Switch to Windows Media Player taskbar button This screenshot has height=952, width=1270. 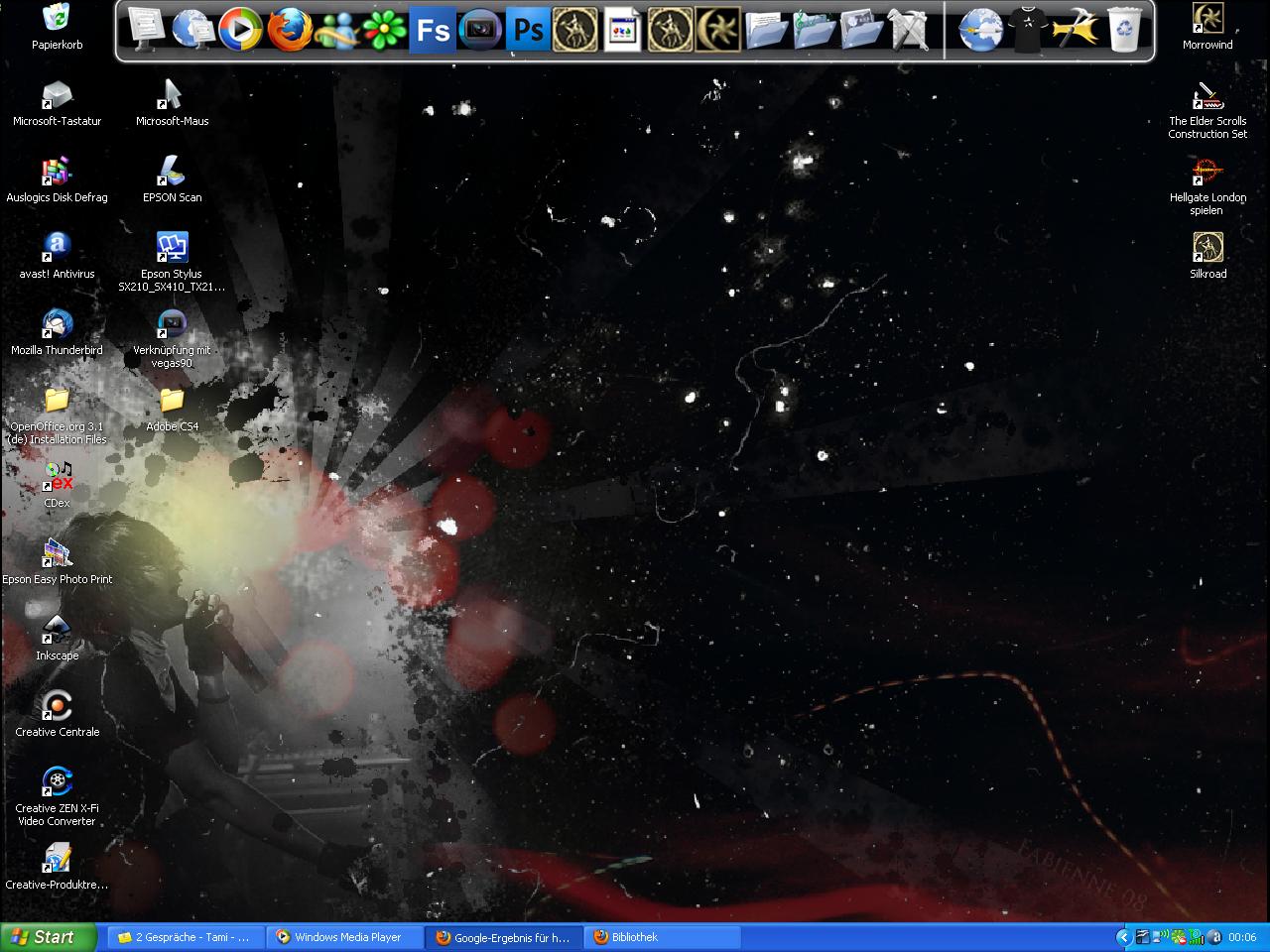(x=347, y=937)
